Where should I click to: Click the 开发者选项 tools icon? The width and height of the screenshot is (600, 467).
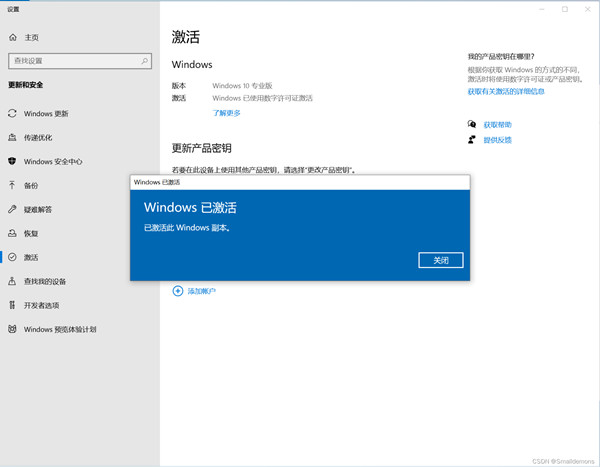(12, 305)
